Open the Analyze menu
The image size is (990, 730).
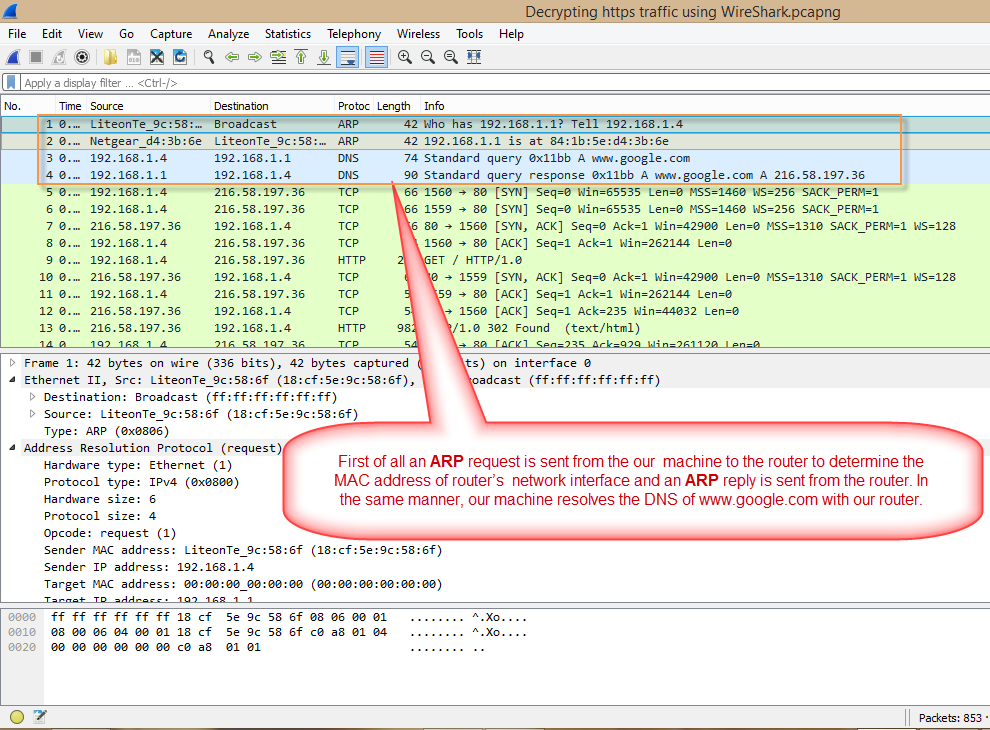(229, 34)
